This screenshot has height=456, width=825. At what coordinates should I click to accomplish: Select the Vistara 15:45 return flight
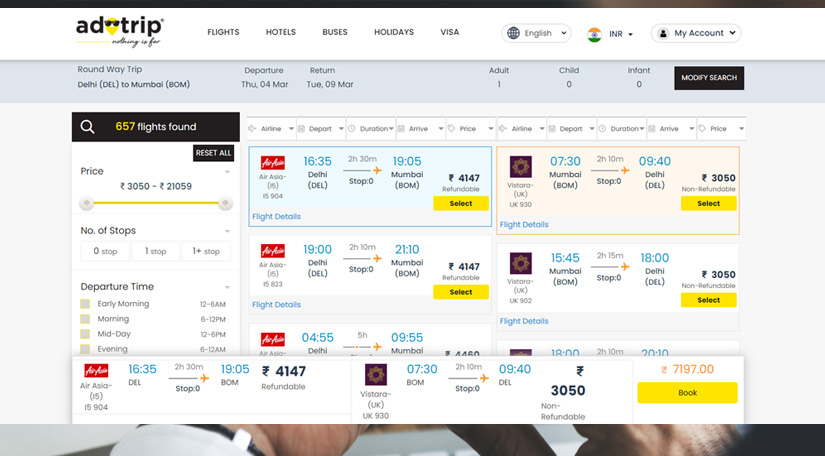[708, 300]
